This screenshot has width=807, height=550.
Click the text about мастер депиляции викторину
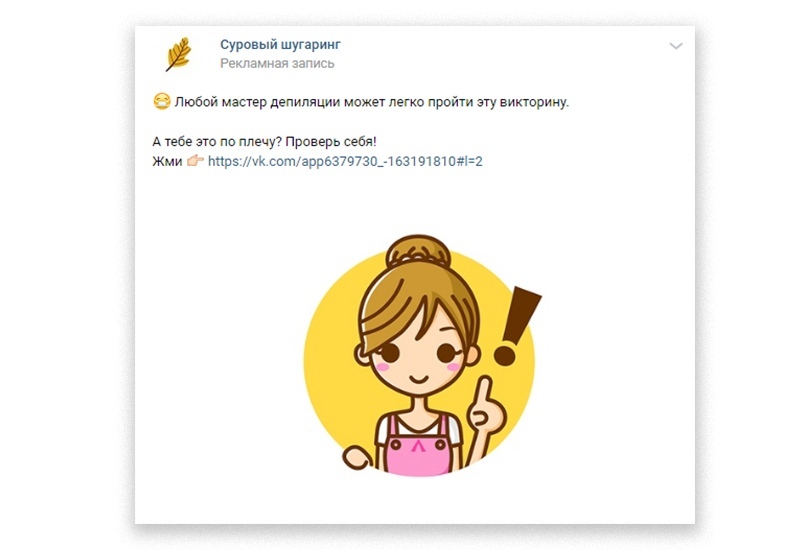click(x=372, y=102)
